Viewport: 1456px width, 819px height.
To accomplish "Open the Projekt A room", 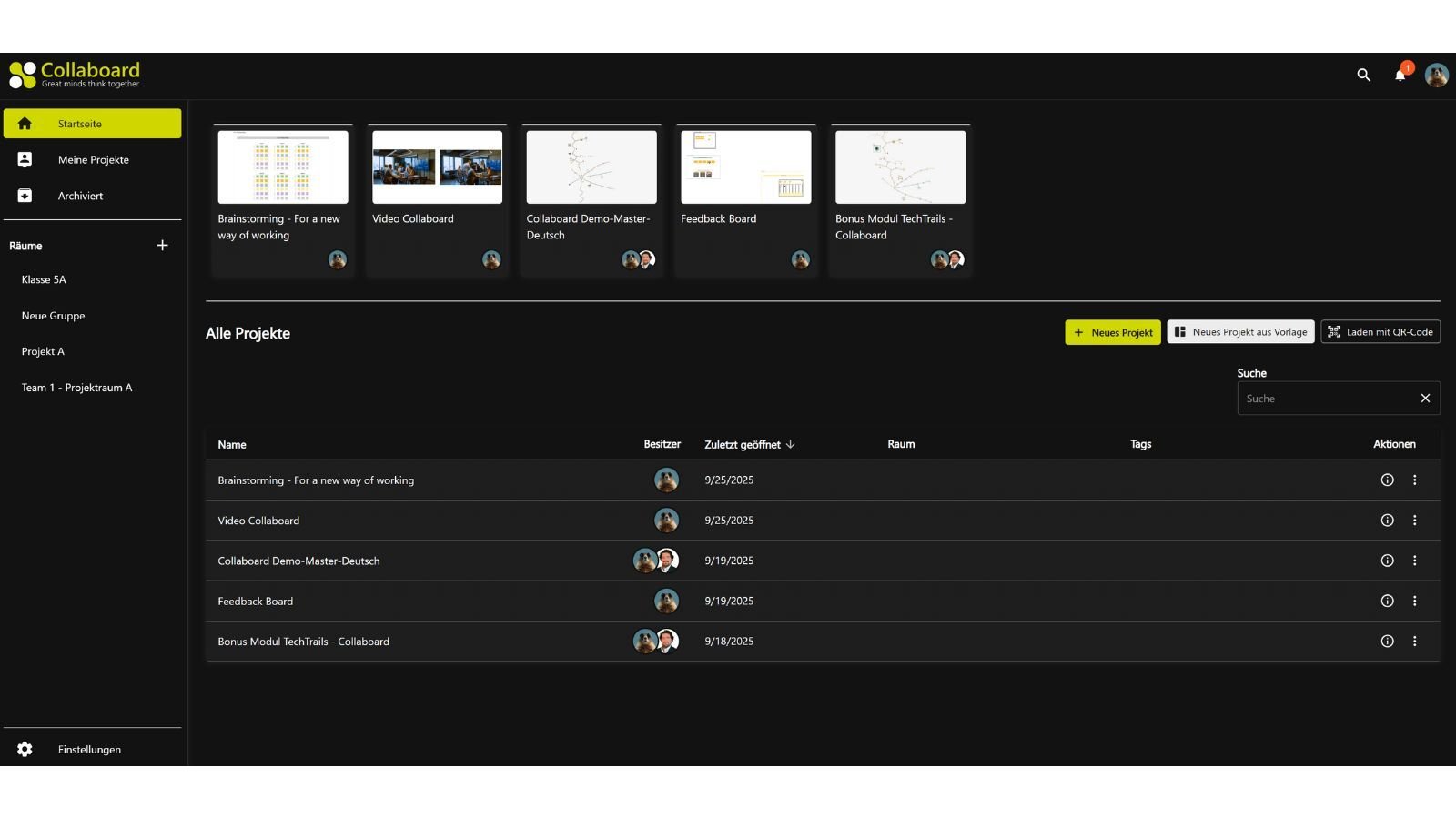I will click(x=43, y=350).
